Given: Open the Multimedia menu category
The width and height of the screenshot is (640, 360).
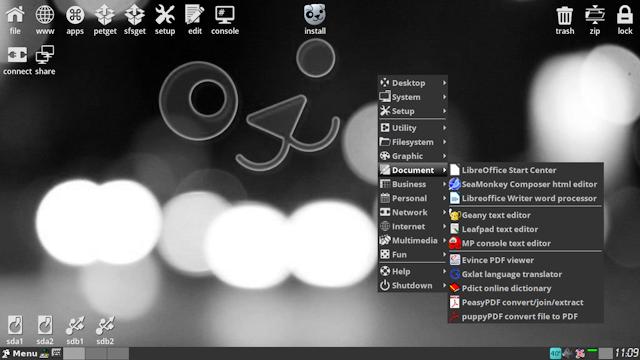Looking at the screenshot, I should [413, 240].
